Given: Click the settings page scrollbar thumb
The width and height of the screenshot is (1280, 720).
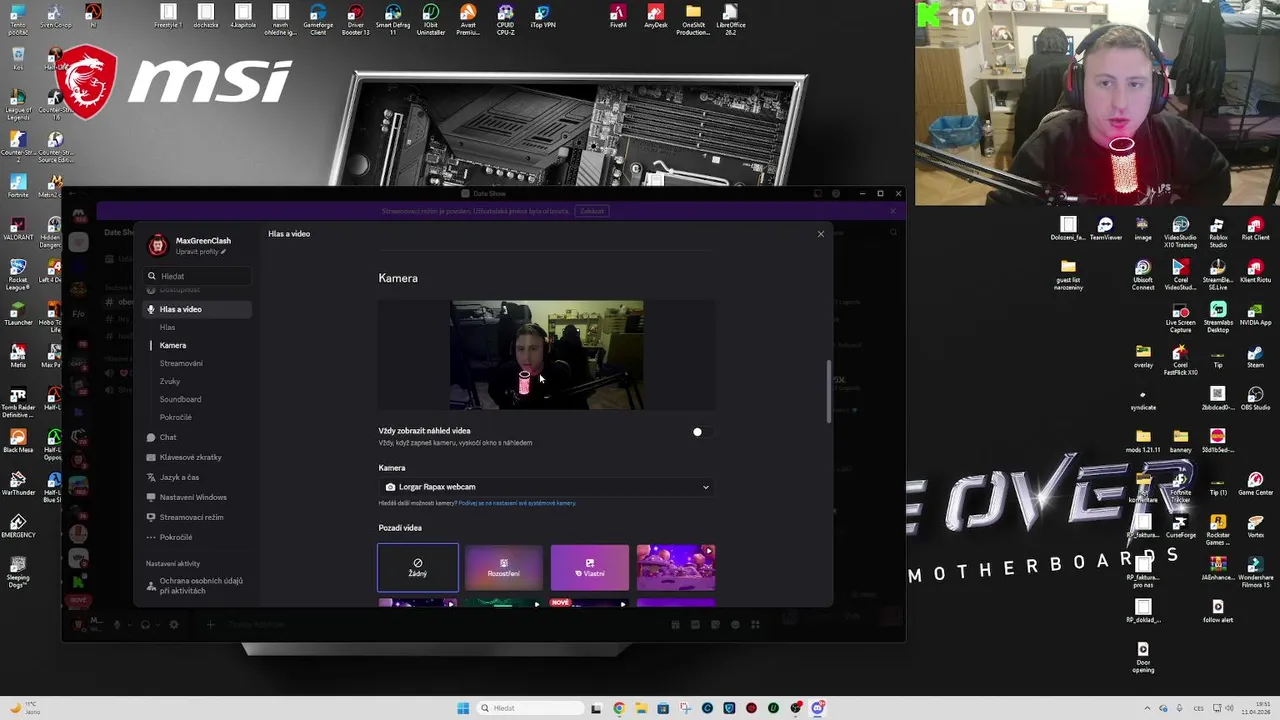Looking at the screenshot, I should click(828, 392).
